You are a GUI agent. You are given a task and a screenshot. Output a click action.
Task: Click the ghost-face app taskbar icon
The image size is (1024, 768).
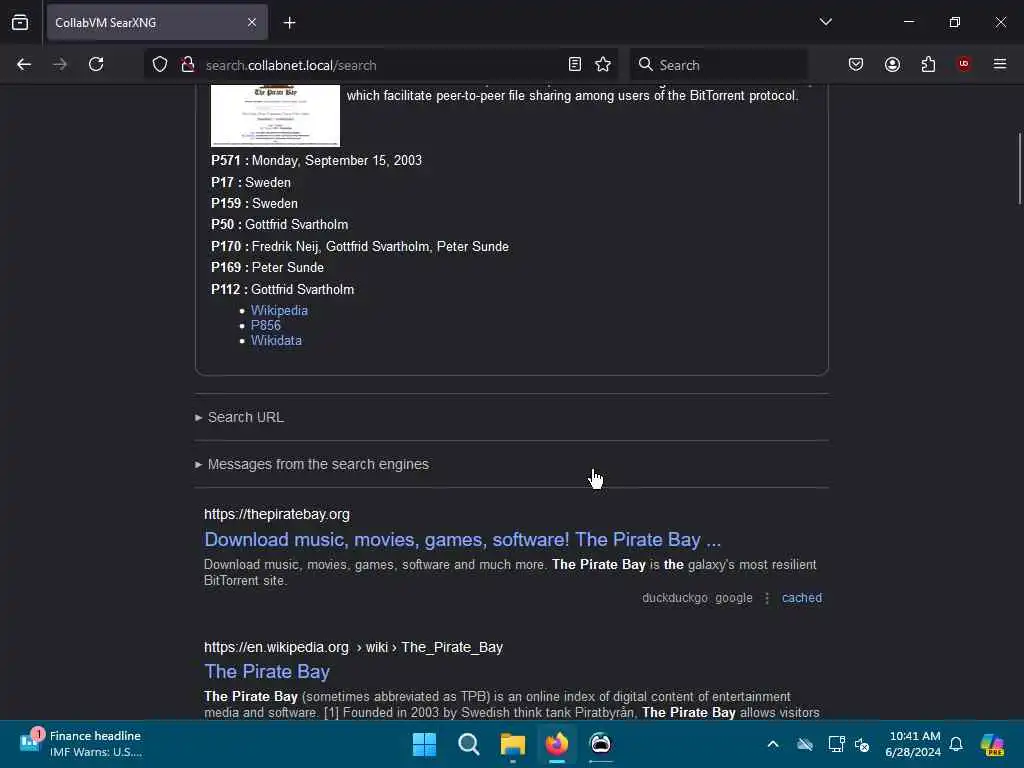[600, 744]
